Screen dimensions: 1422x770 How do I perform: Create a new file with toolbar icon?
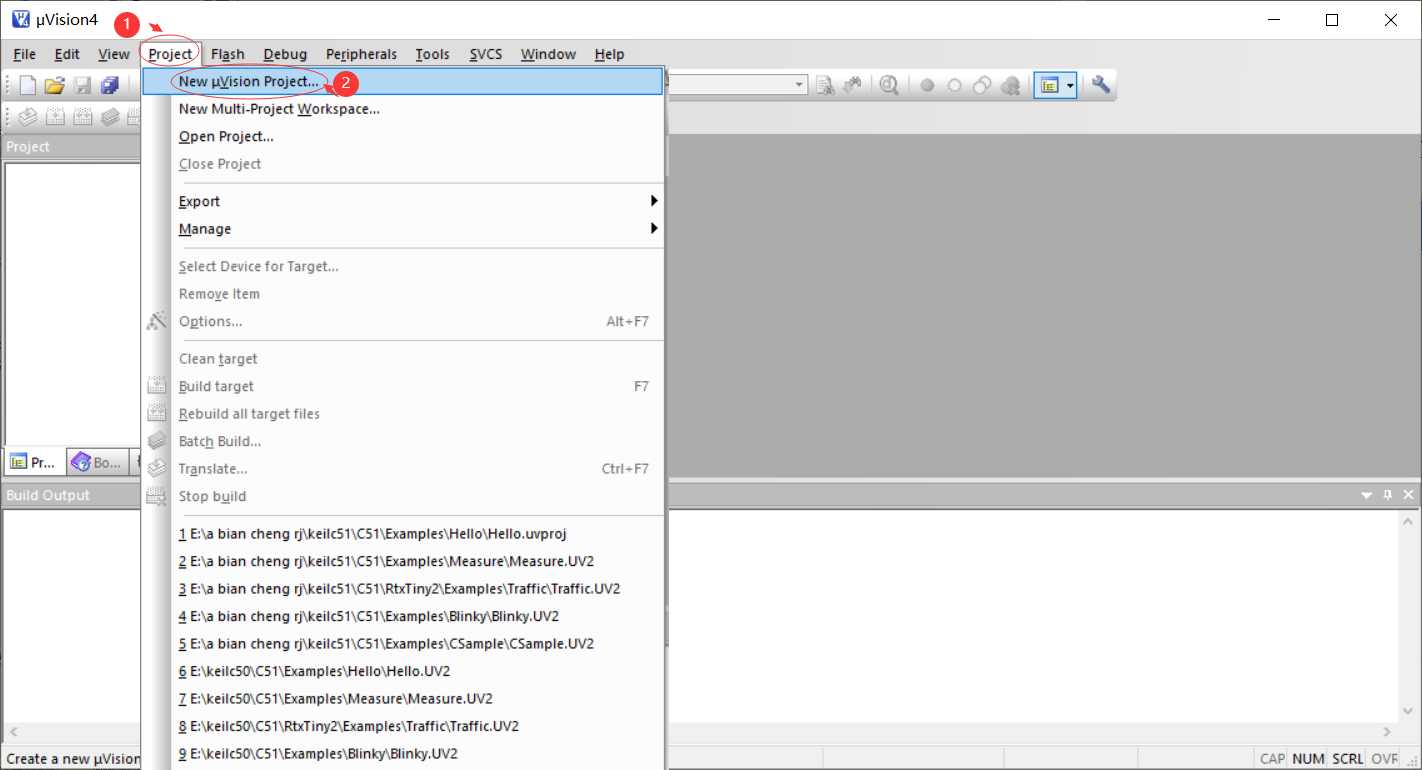coord(28,86)
